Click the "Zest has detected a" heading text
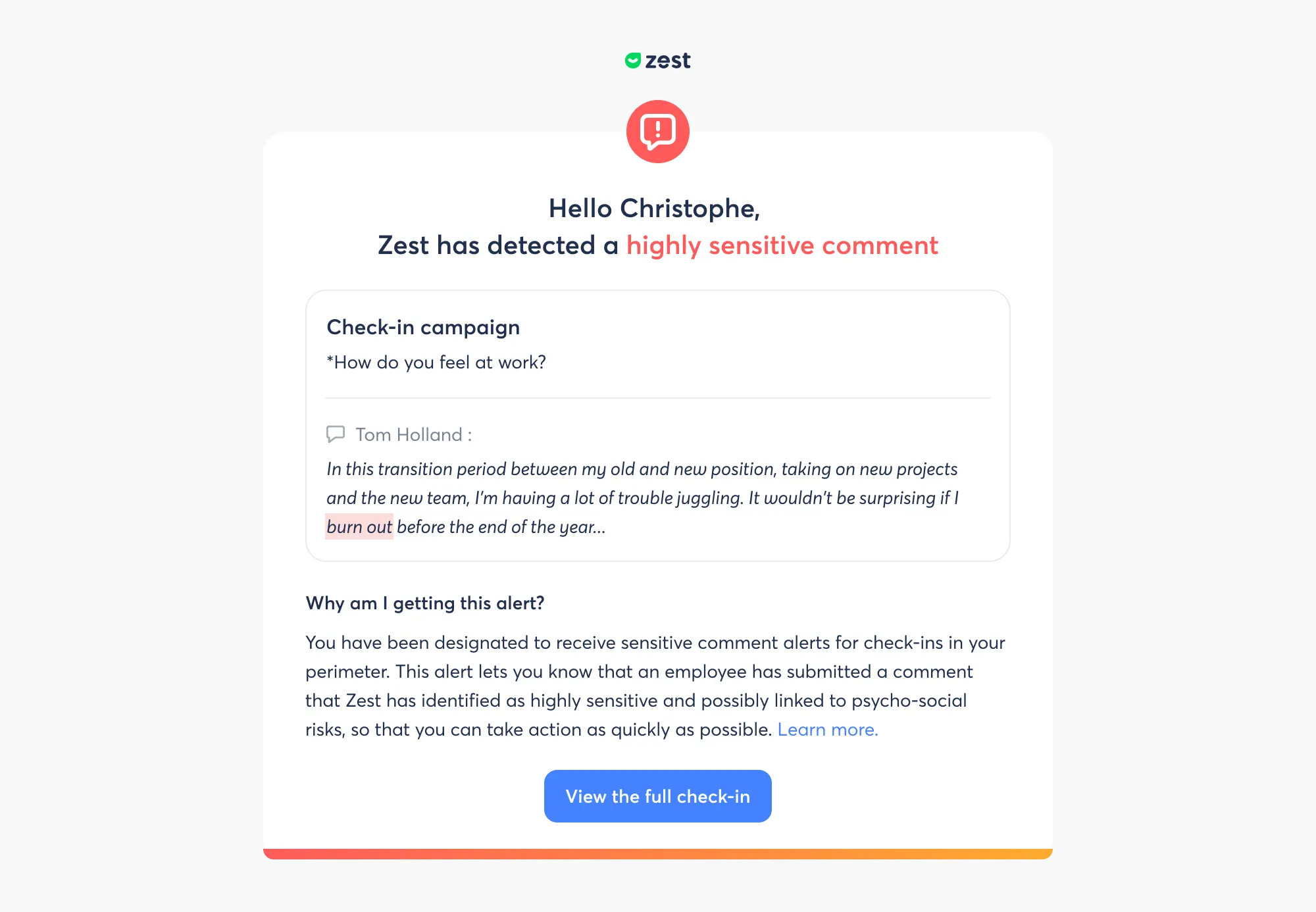Image resolution: width=1316 pixels, height=912 pixels. coord(497,245)
